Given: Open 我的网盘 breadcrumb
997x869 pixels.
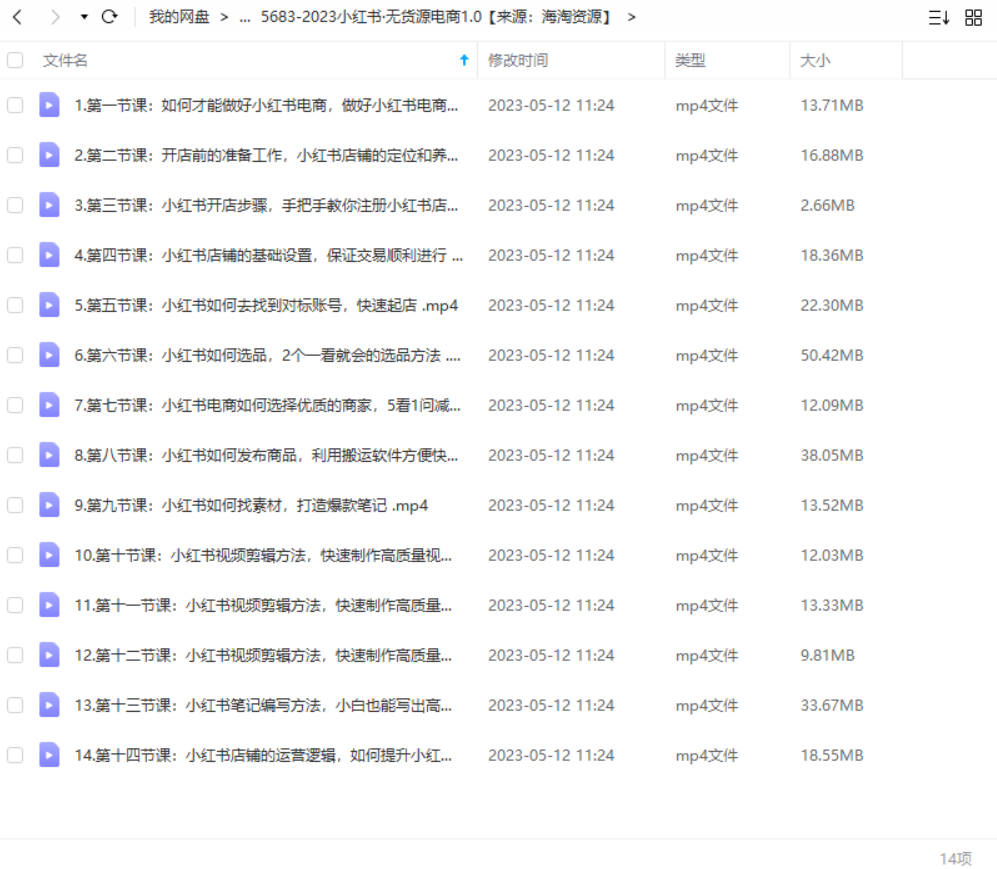Looking at the screenshot, I should click(179, 17).
